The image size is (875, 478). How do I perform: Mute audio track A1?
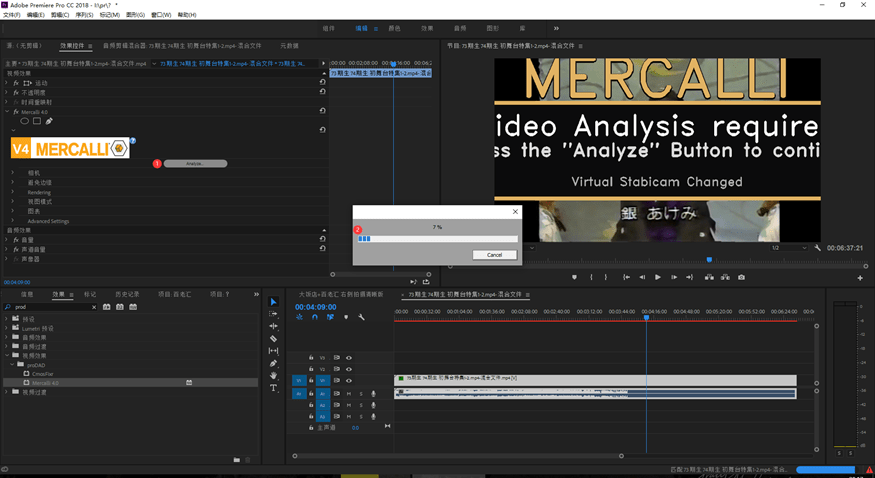pyautogui.click(x=349, y=393)
